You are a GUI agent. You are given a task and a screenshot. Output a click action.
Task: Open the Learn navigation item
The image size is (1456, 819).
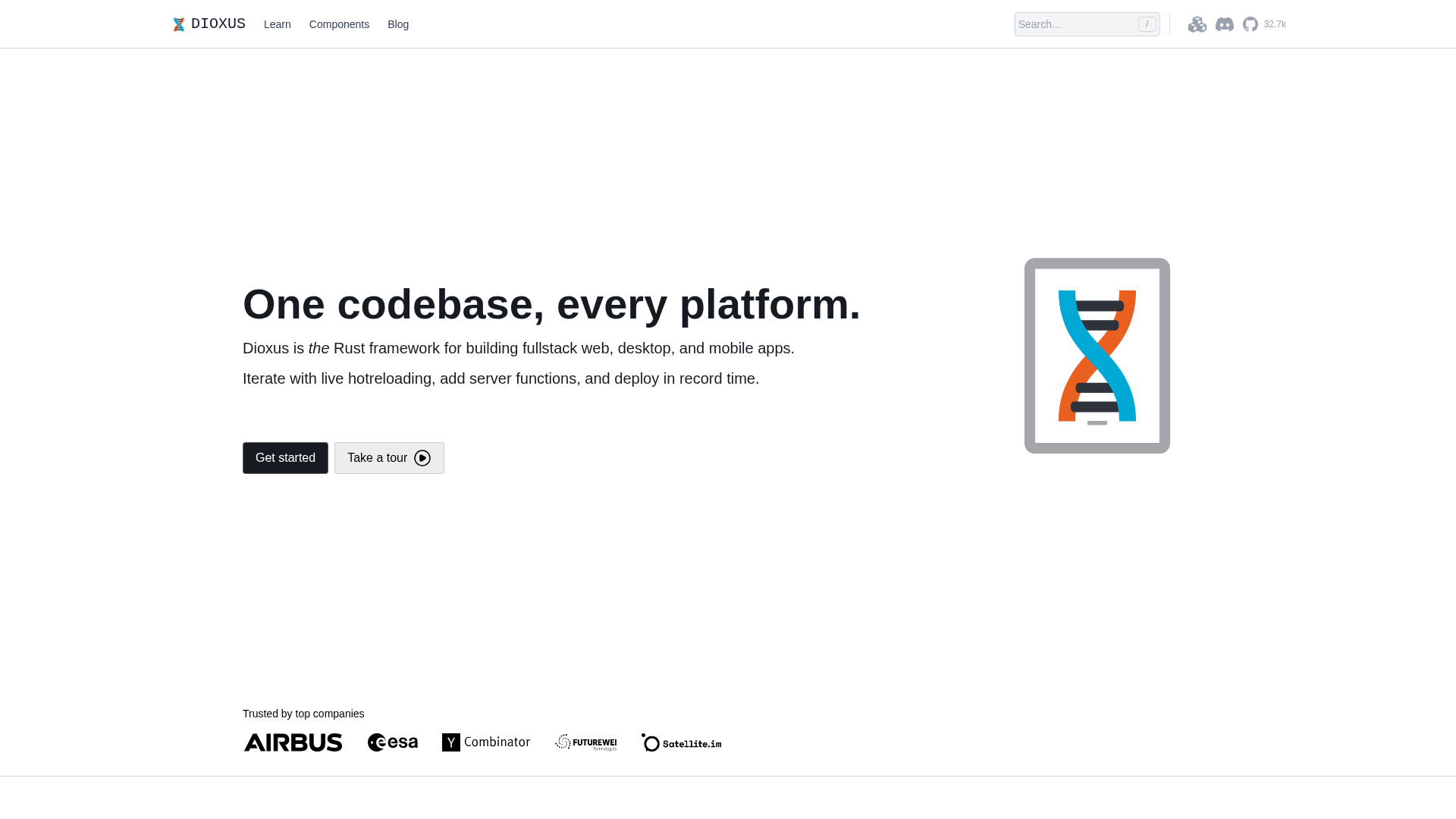pos(277,24)
